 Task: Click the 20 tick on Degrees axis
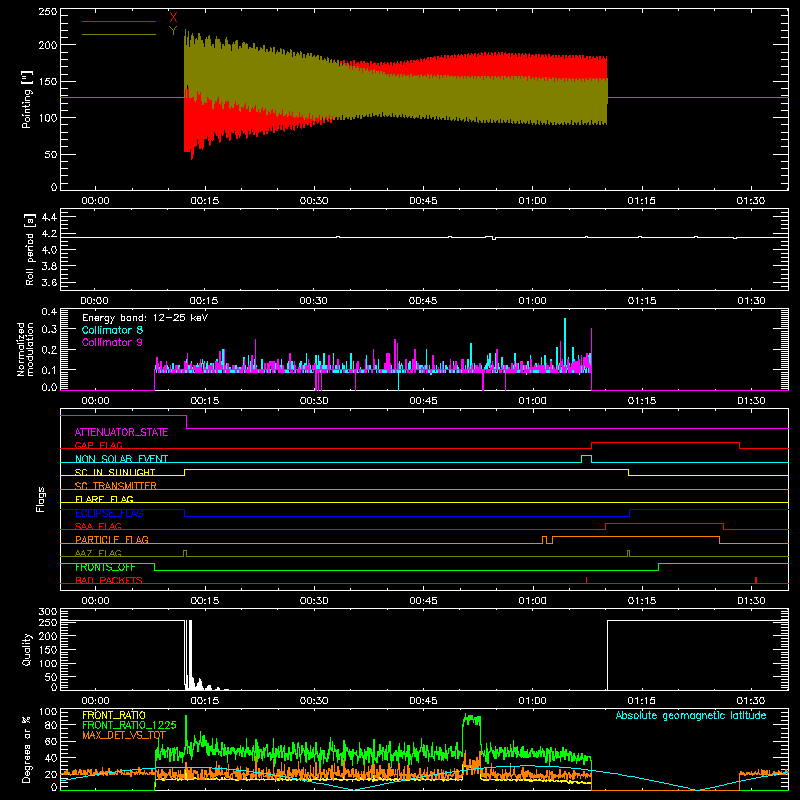coord(51,774)
